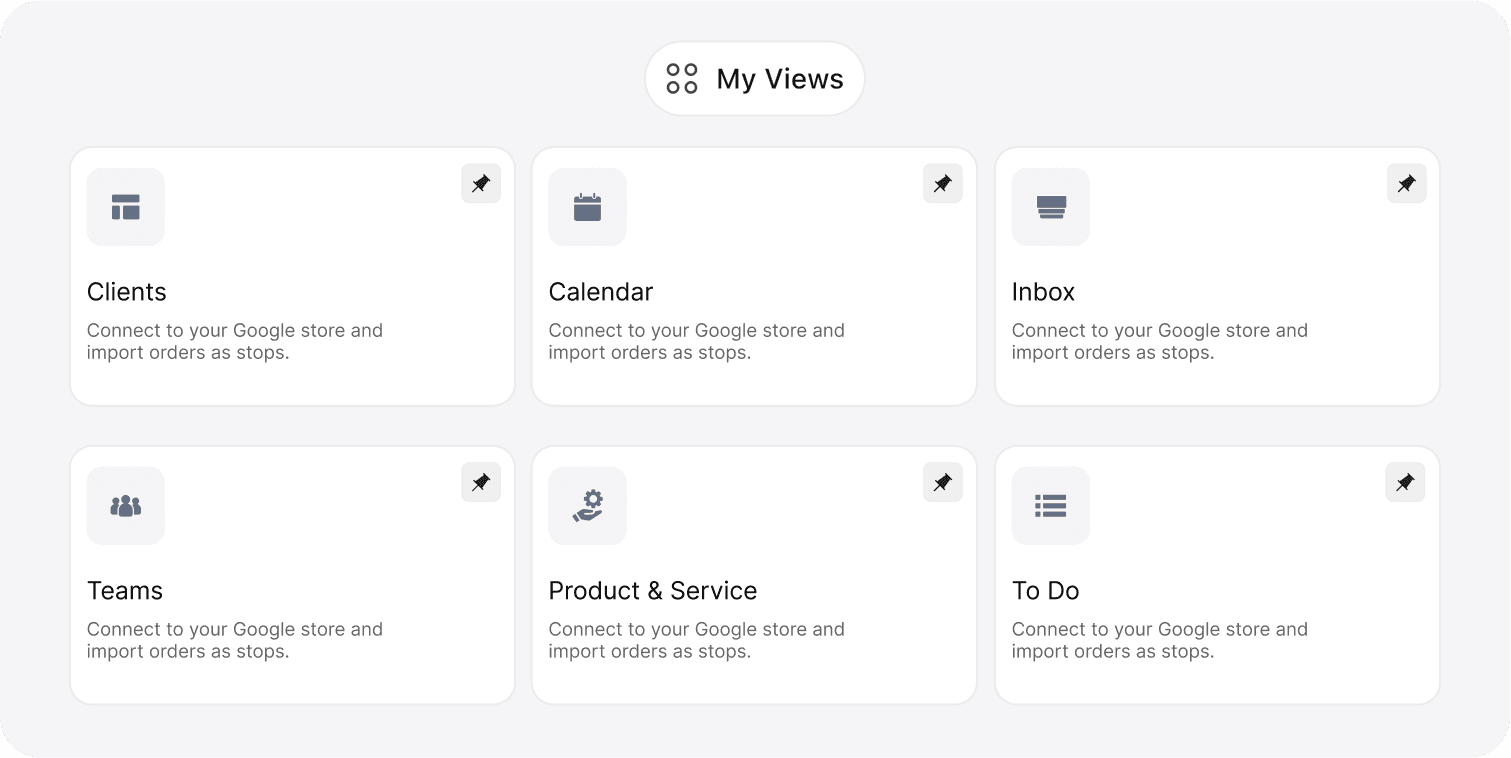Screen dimensions: 1511x758
Task: Click the Inbox tray icon
Action: tap(1050, 207)
